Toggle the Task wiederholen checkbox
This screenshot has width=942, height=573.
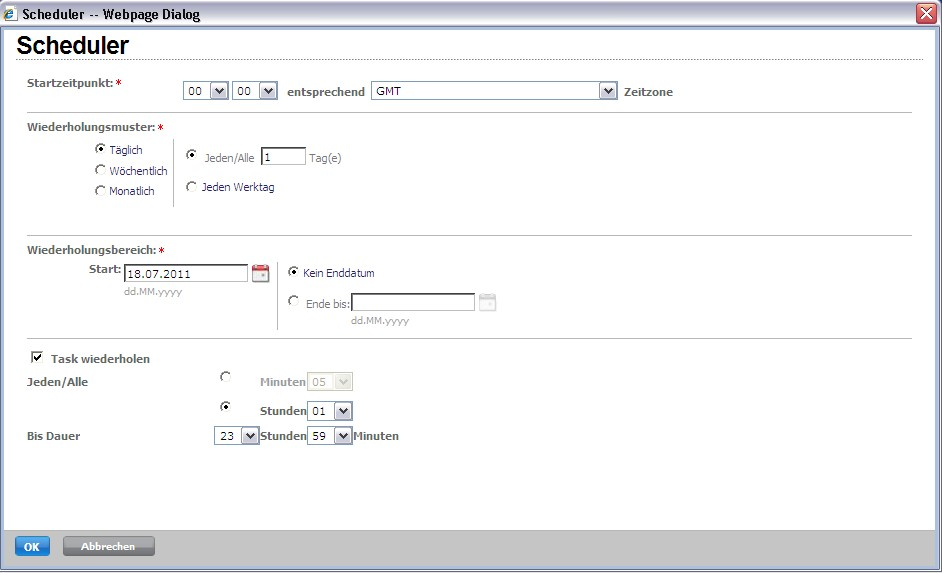click(37, 357)
